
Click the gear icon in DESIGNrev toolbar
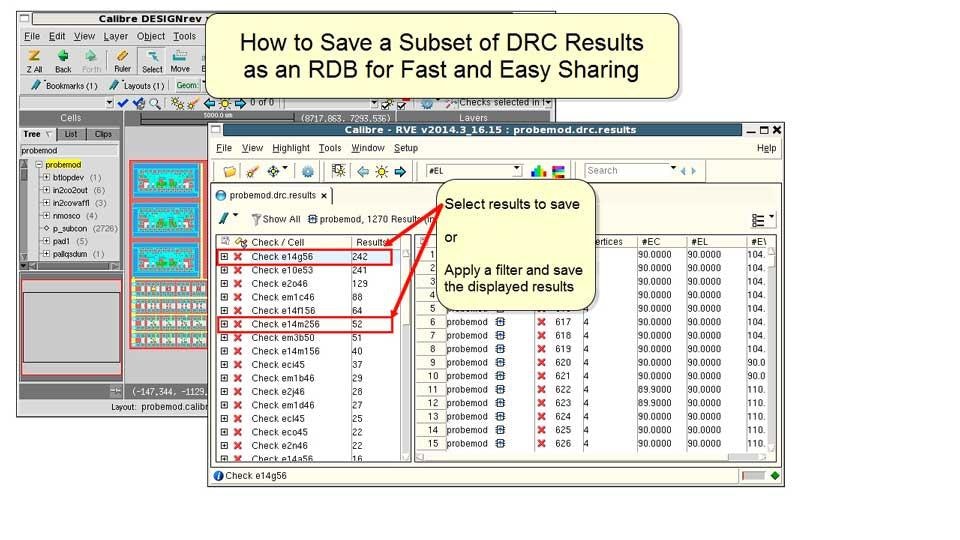click(427, 104)
